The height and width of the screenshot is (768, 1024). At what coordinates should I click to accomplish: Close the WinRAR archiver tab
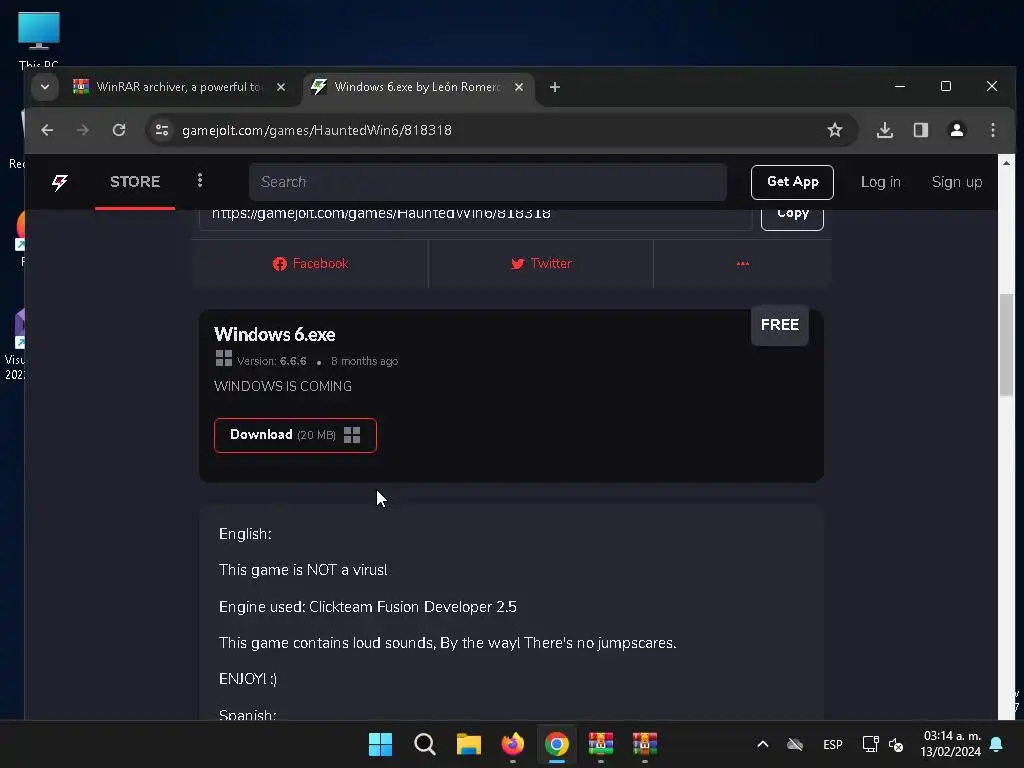[281, 87]
